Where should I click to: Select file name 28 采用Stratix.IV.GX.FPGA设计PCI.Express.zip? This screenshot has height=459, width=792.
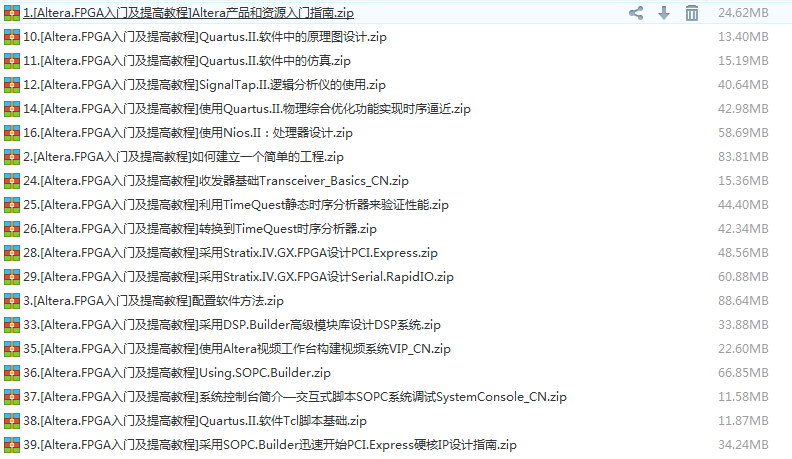tap(230, 252)
